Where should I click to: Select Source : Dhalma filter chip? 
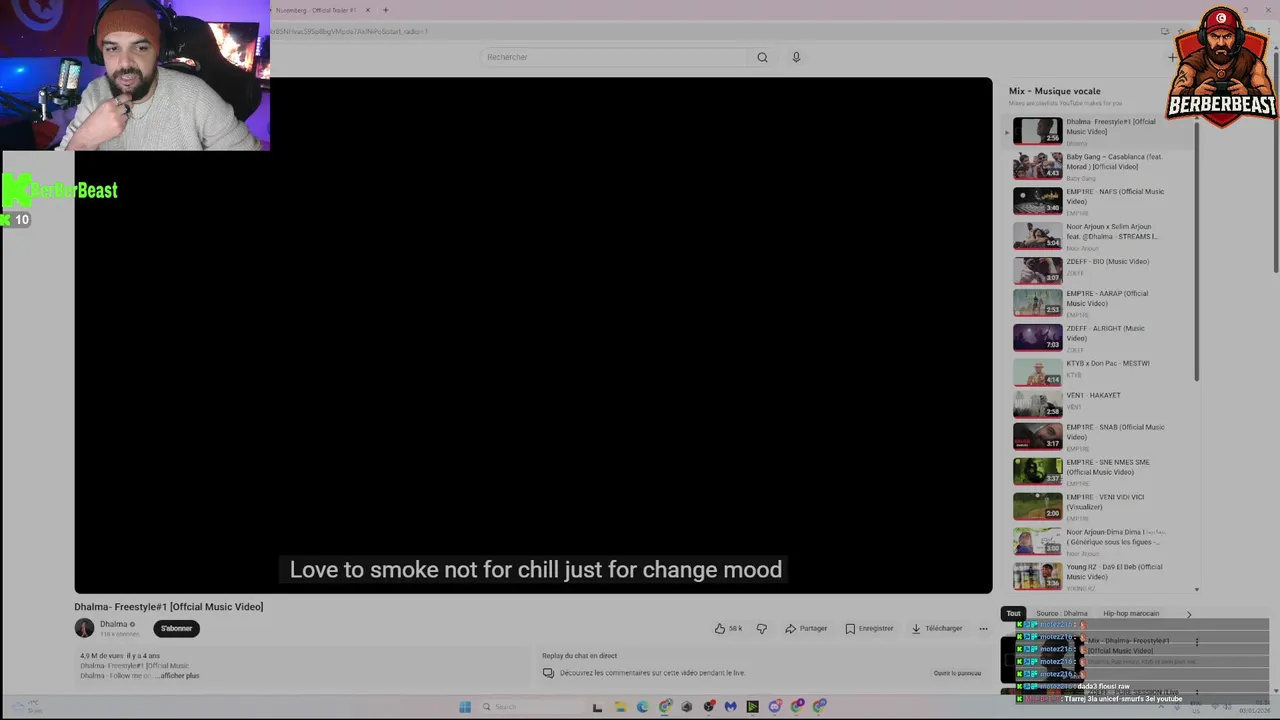pos(1061,613)
